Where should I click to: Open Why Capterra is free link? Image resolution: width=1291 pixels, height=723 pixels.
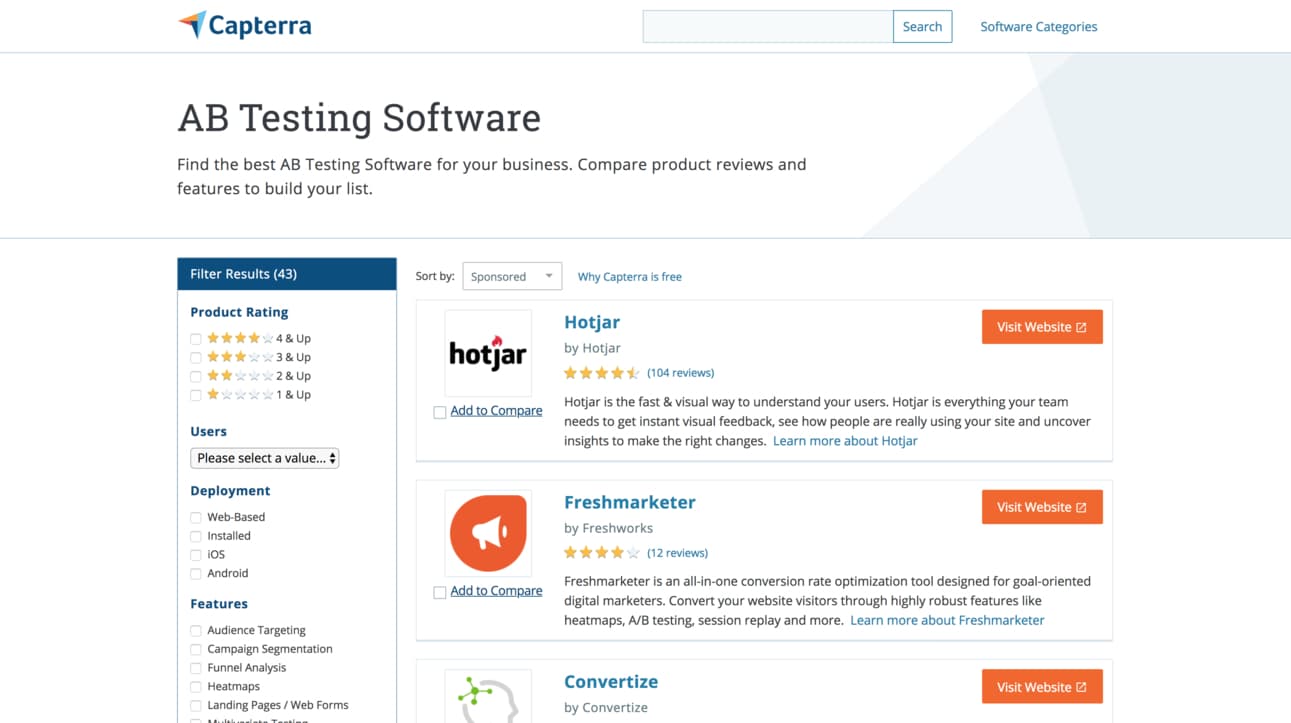pyautogui.click(x=630, y=277)
